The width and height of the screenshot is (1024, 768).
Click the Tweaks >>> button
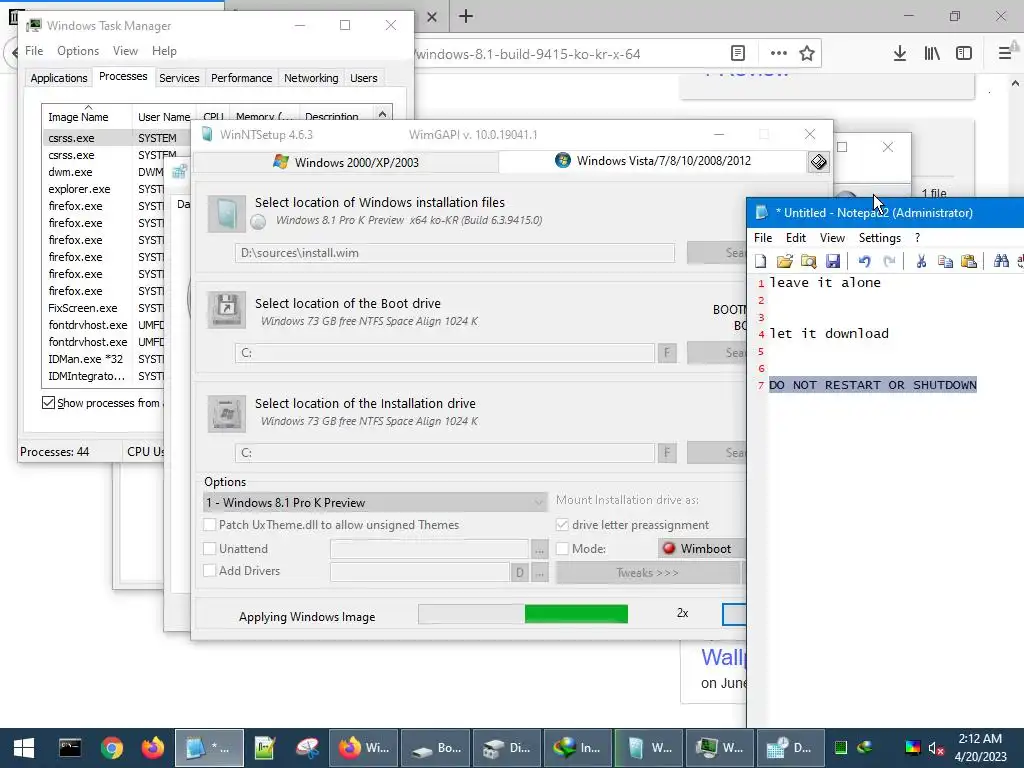647,573
